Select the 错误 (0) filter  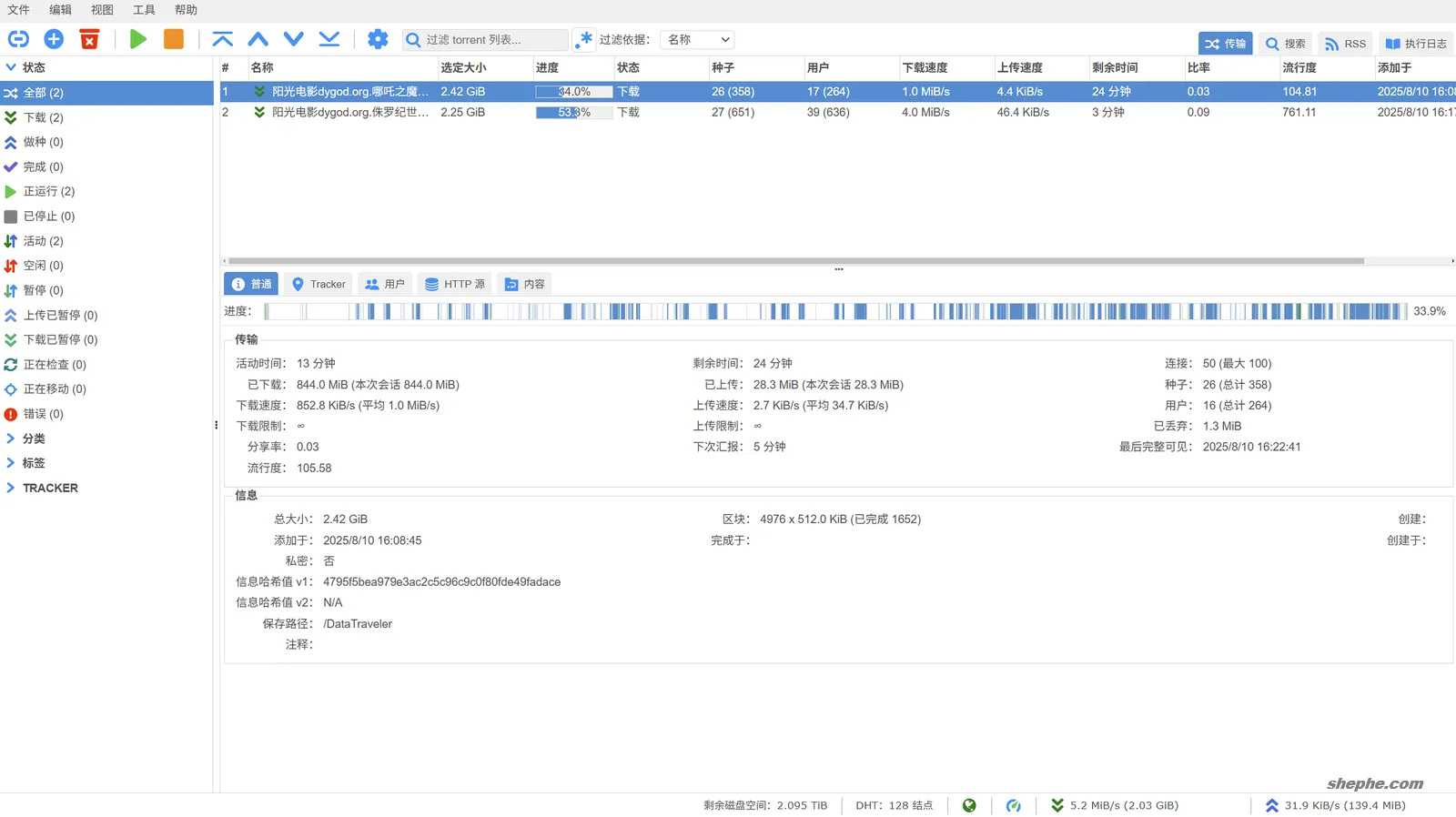click(x=106, y=414)
